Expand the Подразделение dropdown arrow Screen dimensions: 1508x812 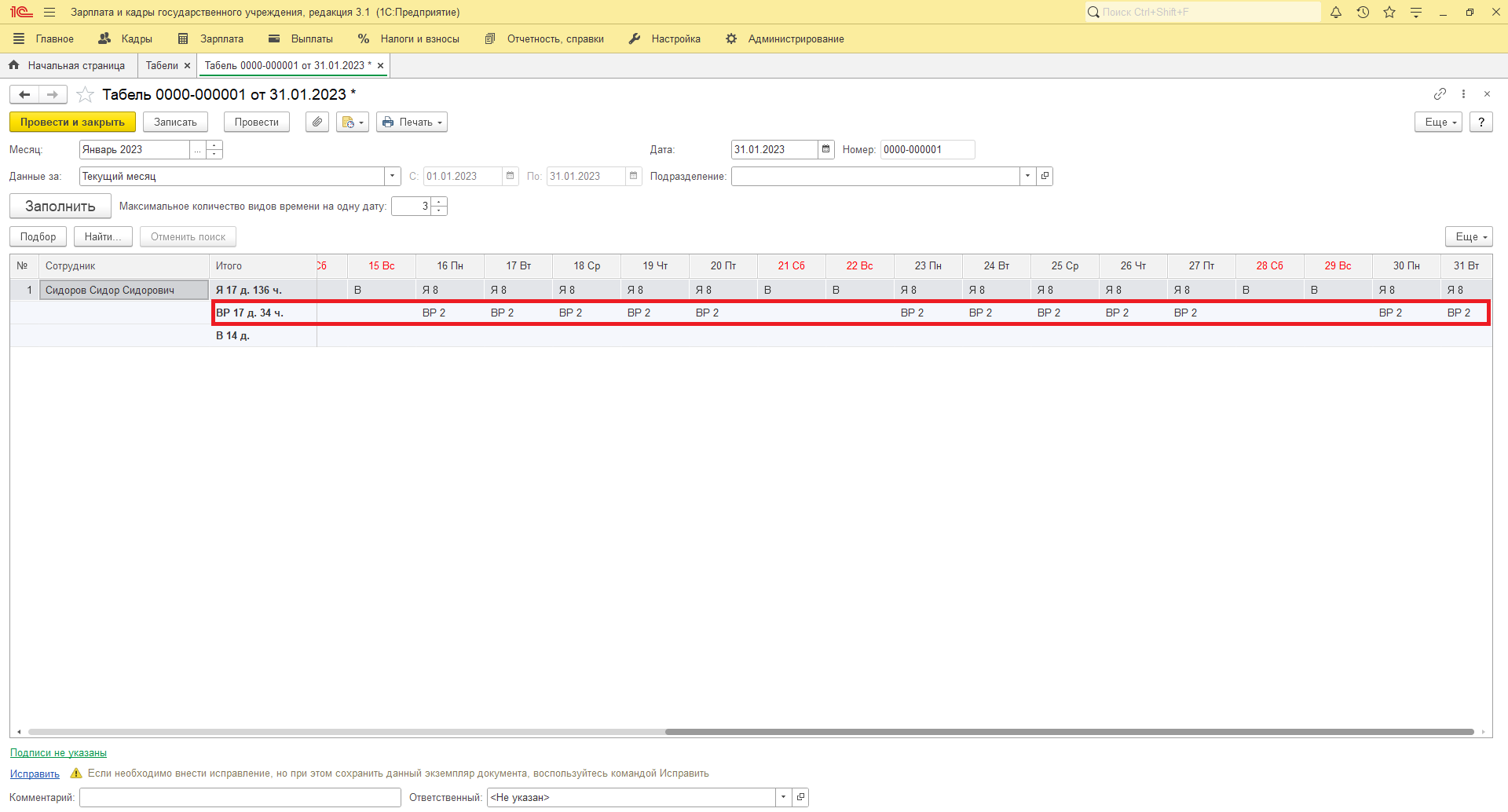[1027, 176]
